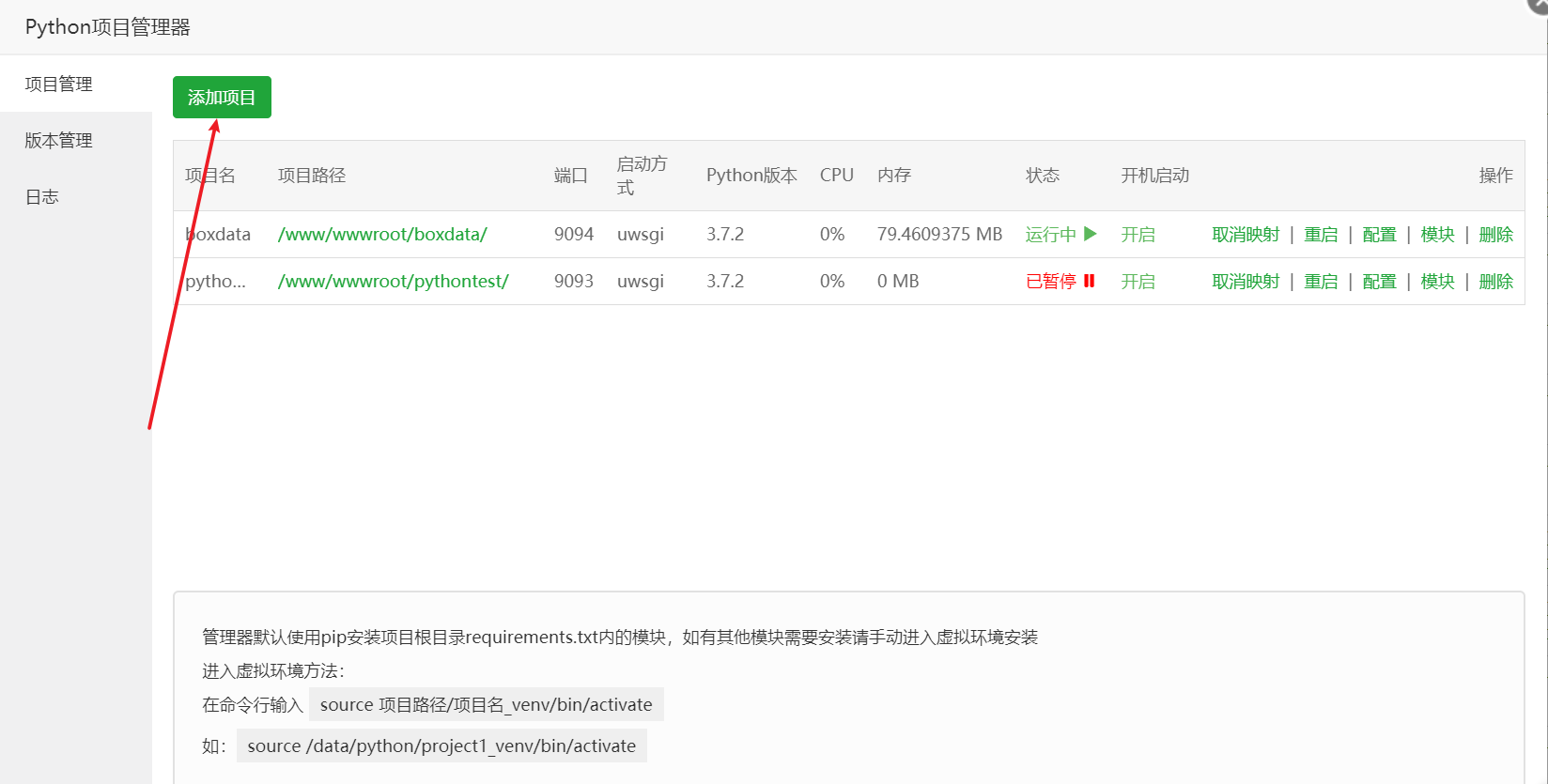Select the pytho... project name cell
Image resolution: width=1548 pixels, height=784 pixels.
coord(215,282)
